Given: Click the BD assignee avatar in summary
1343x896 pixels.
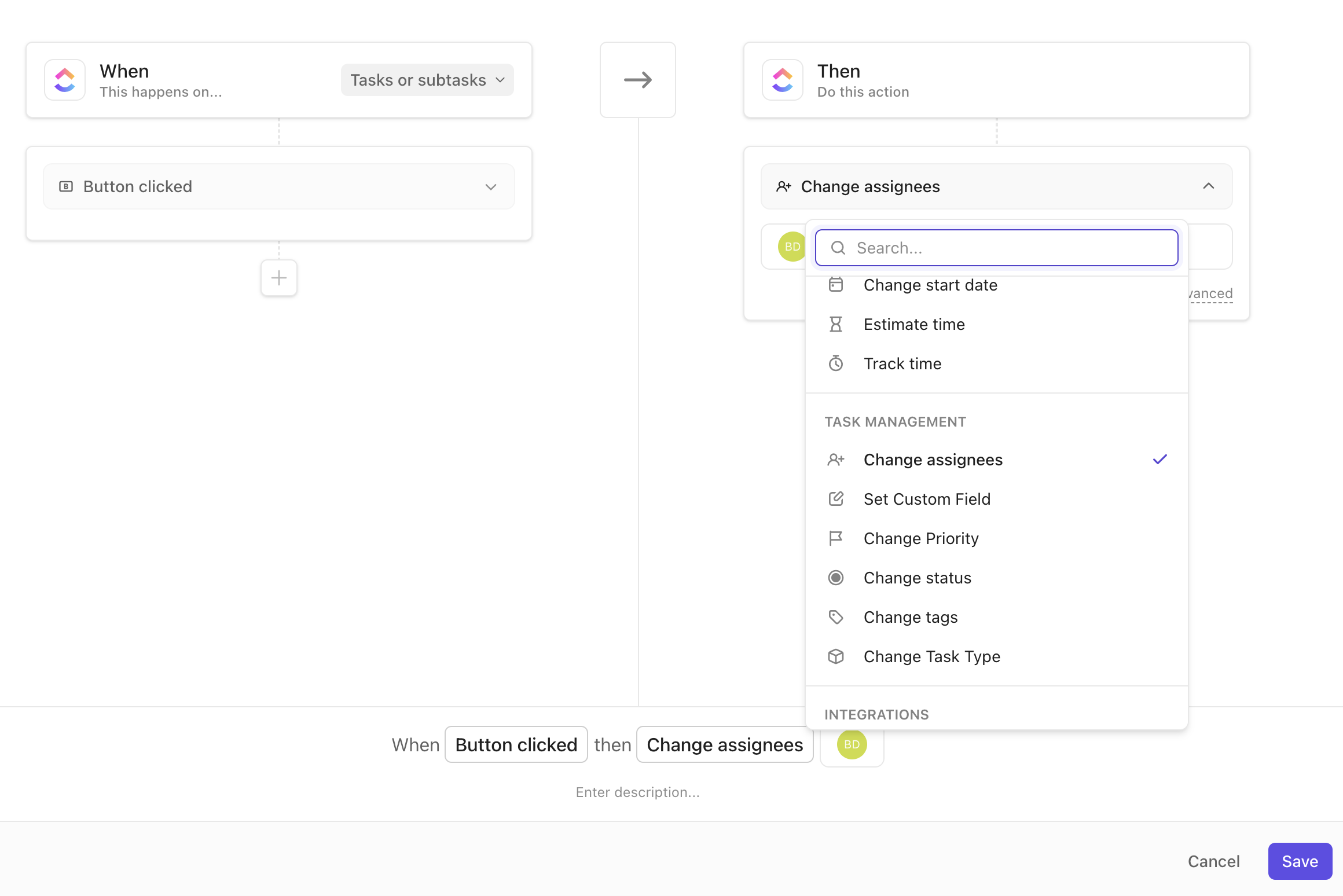Looking at the screenshot, I should 852,744.
